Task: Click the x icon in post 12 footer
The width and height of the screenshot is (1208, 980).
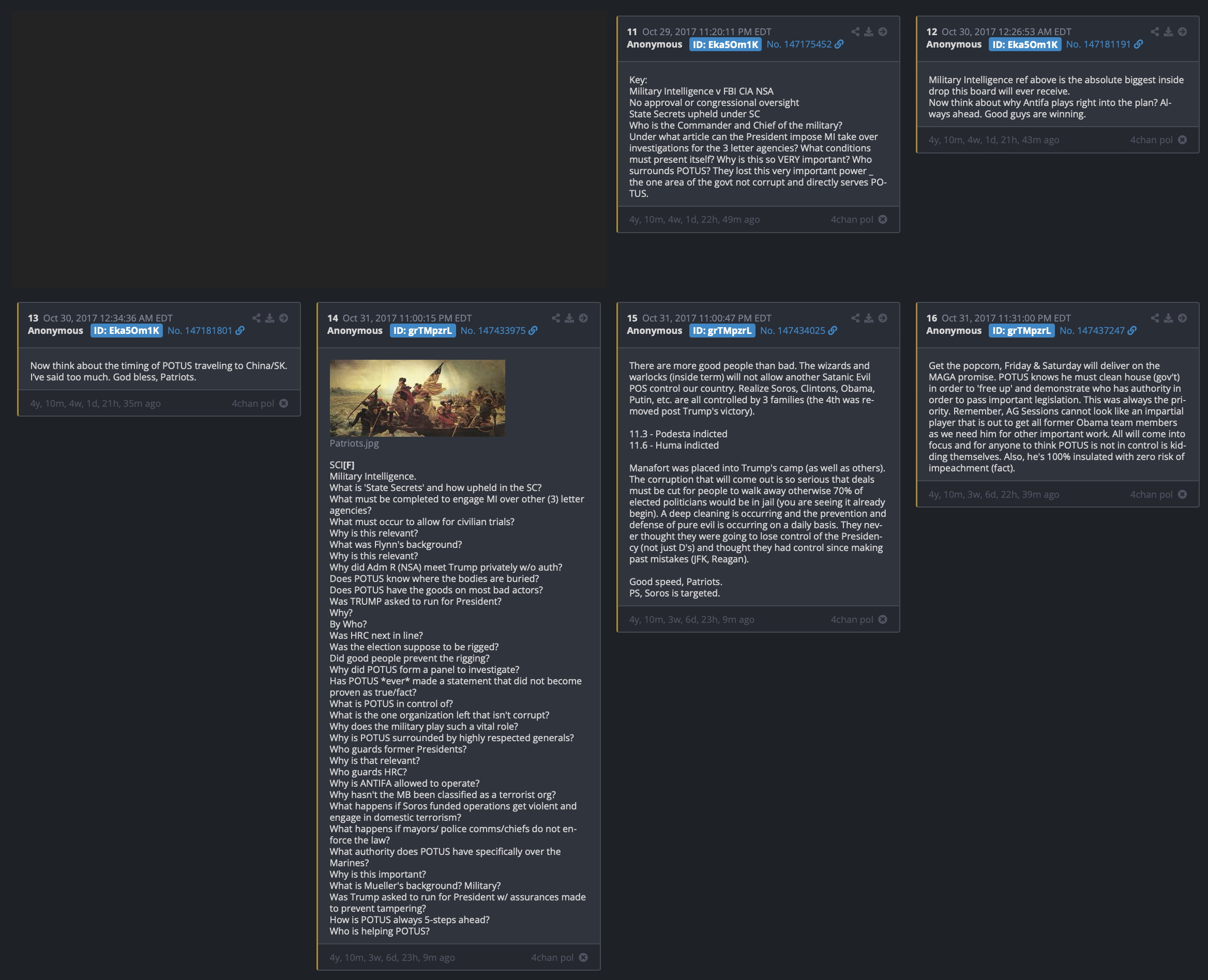Action: pyautogui.click(x=1182, y=140)
